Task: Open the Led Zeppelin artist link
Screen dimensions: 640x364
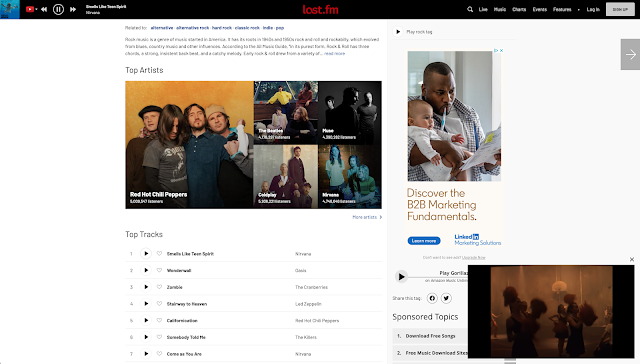Action: 308,304
